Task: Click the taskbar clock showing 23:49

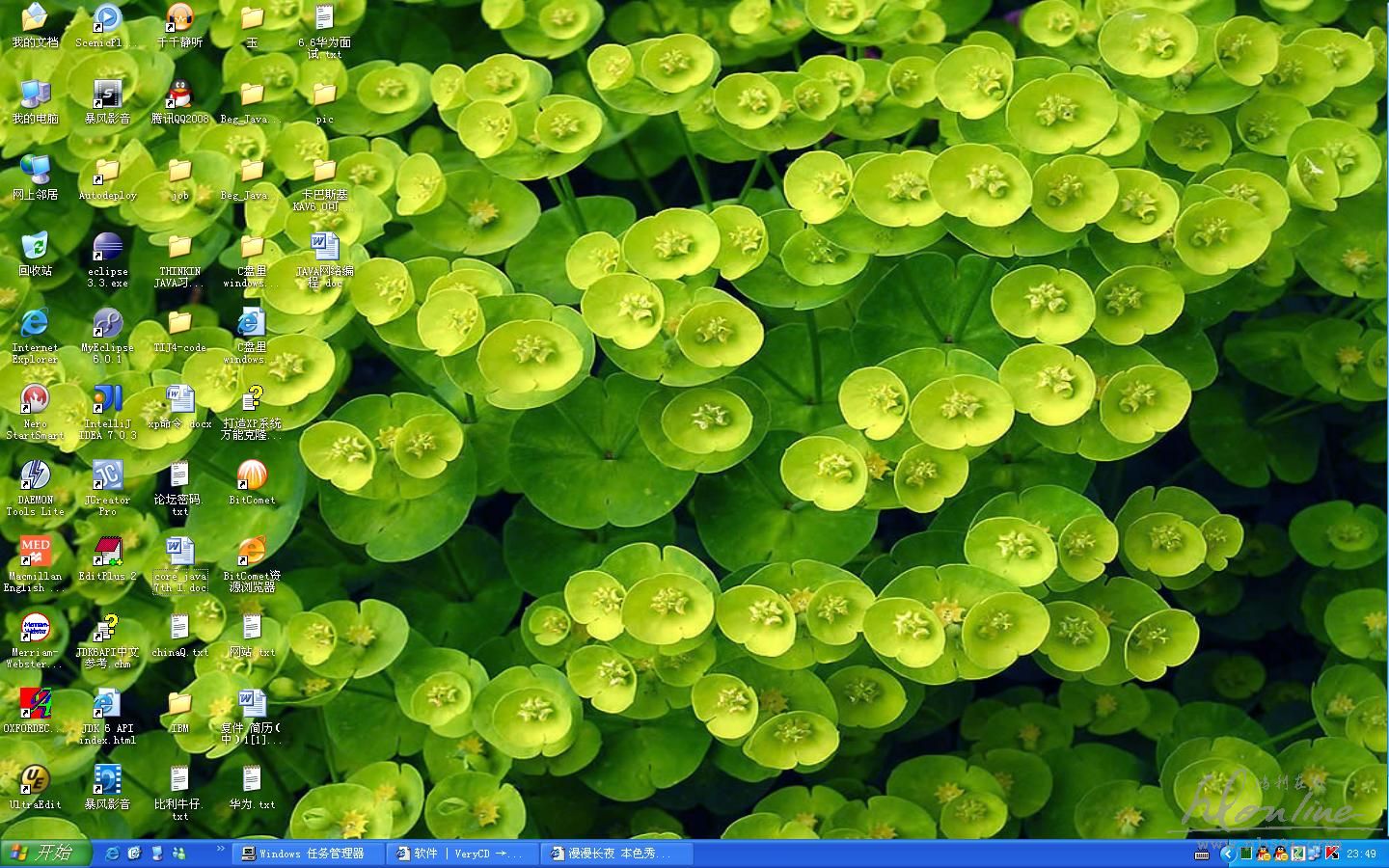Action: coord(1361,854)
